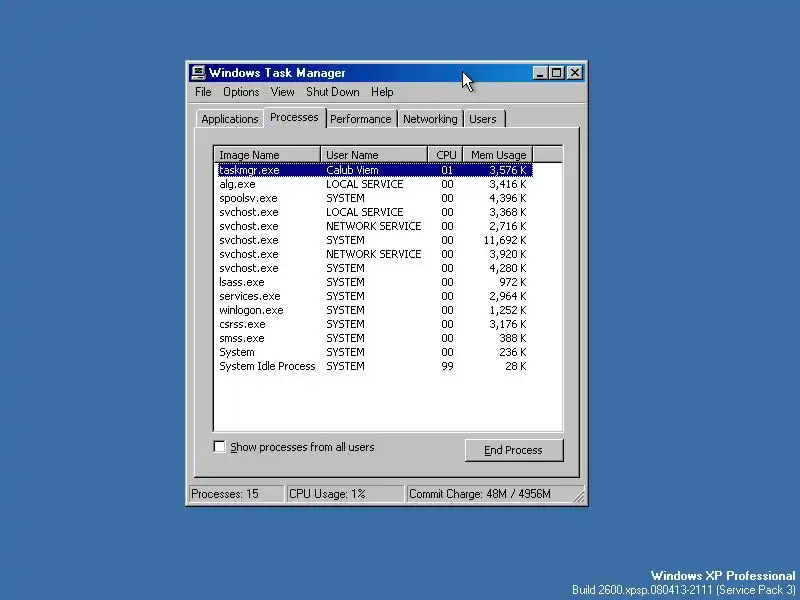Select the services.exe process

(x=374, y=296)
